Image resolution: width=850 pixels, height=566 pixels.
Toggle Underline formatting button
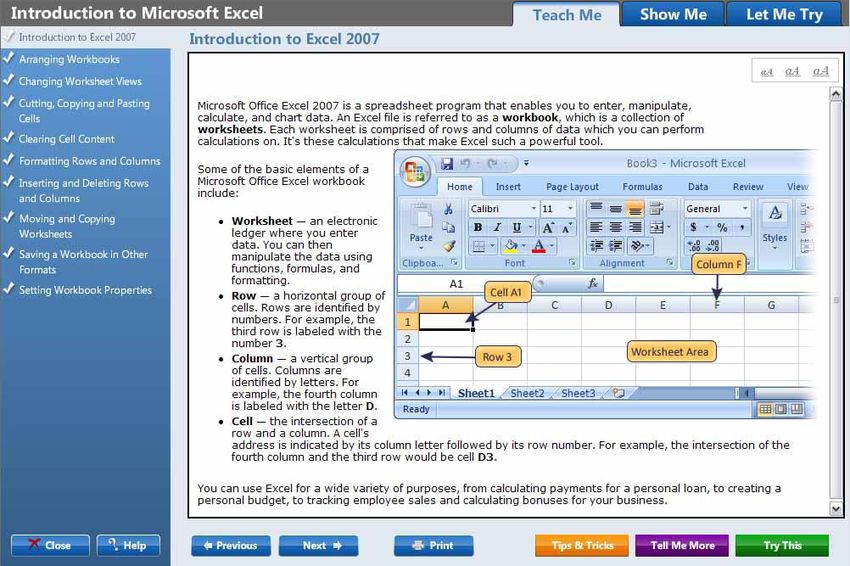coord(517,228)
